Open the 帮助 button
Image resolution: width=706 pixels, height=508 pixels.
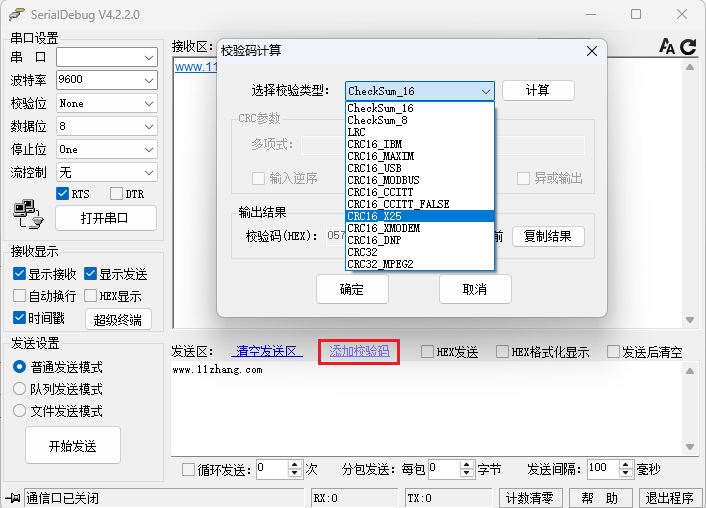tap(601, 498)
